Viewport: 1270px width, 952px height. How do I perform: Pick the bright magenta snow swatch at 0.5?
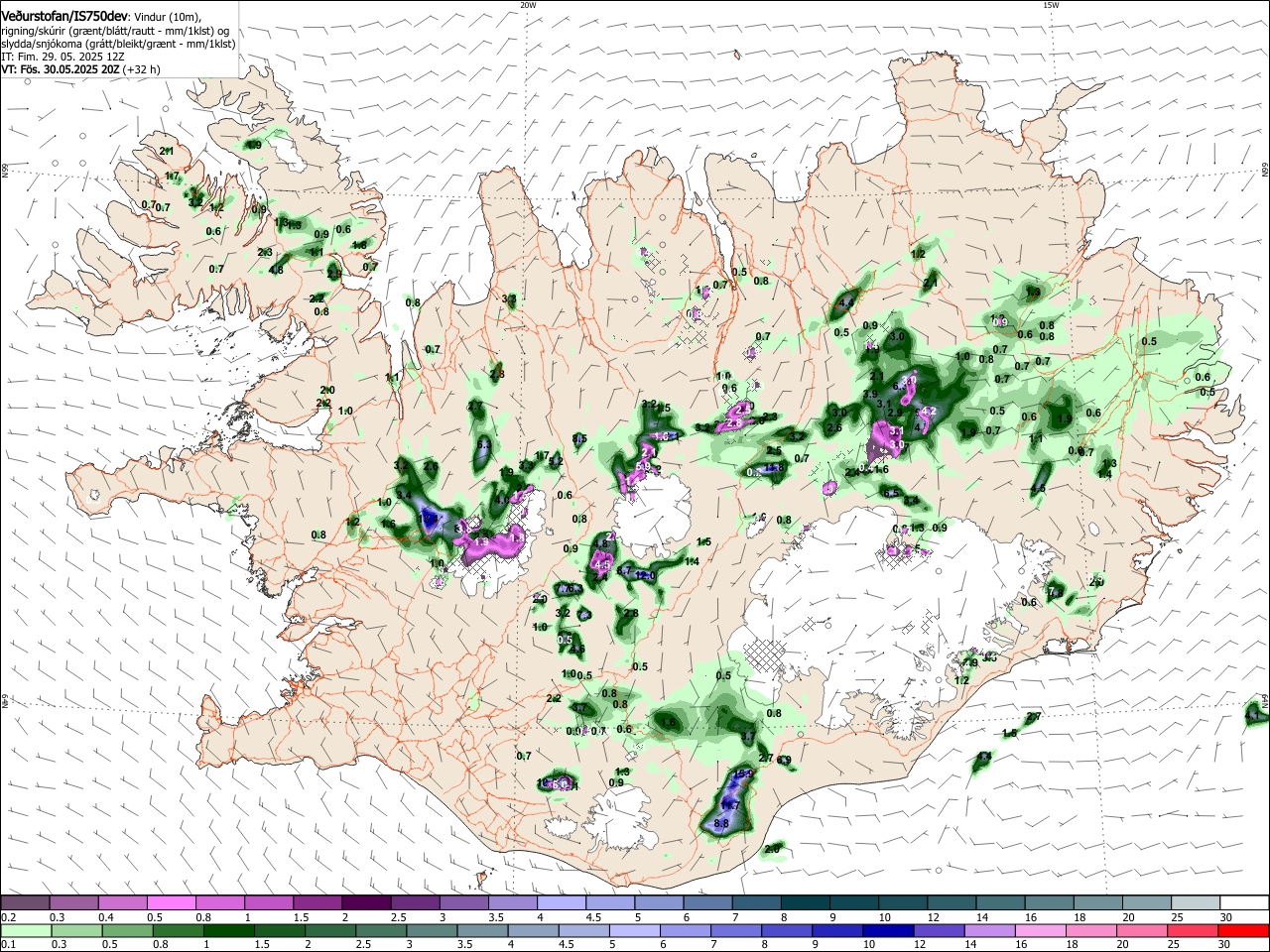172,903
